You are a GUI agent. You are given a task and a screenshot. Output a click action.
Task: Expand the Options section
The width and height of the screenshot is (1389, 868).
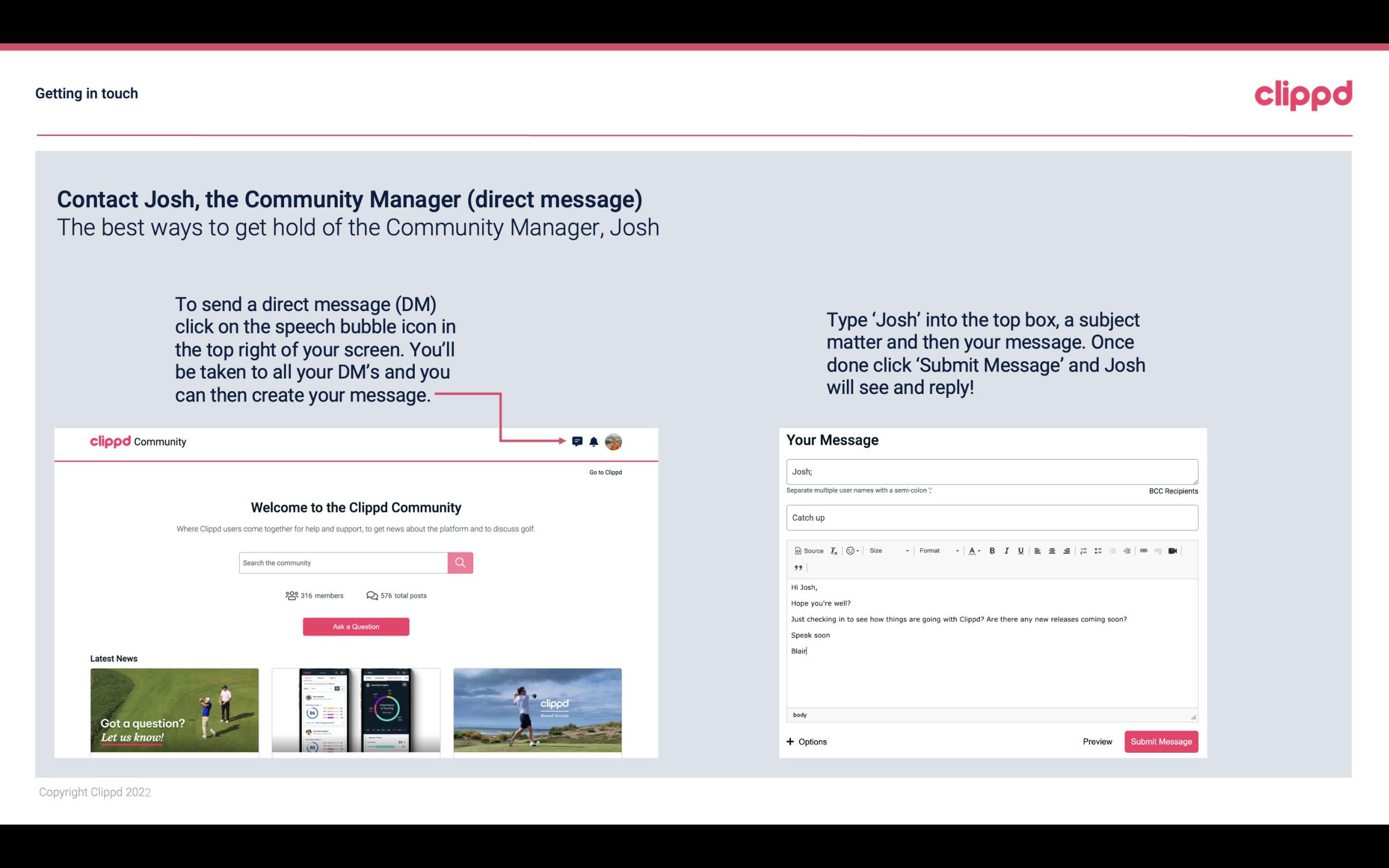point(806,741)
